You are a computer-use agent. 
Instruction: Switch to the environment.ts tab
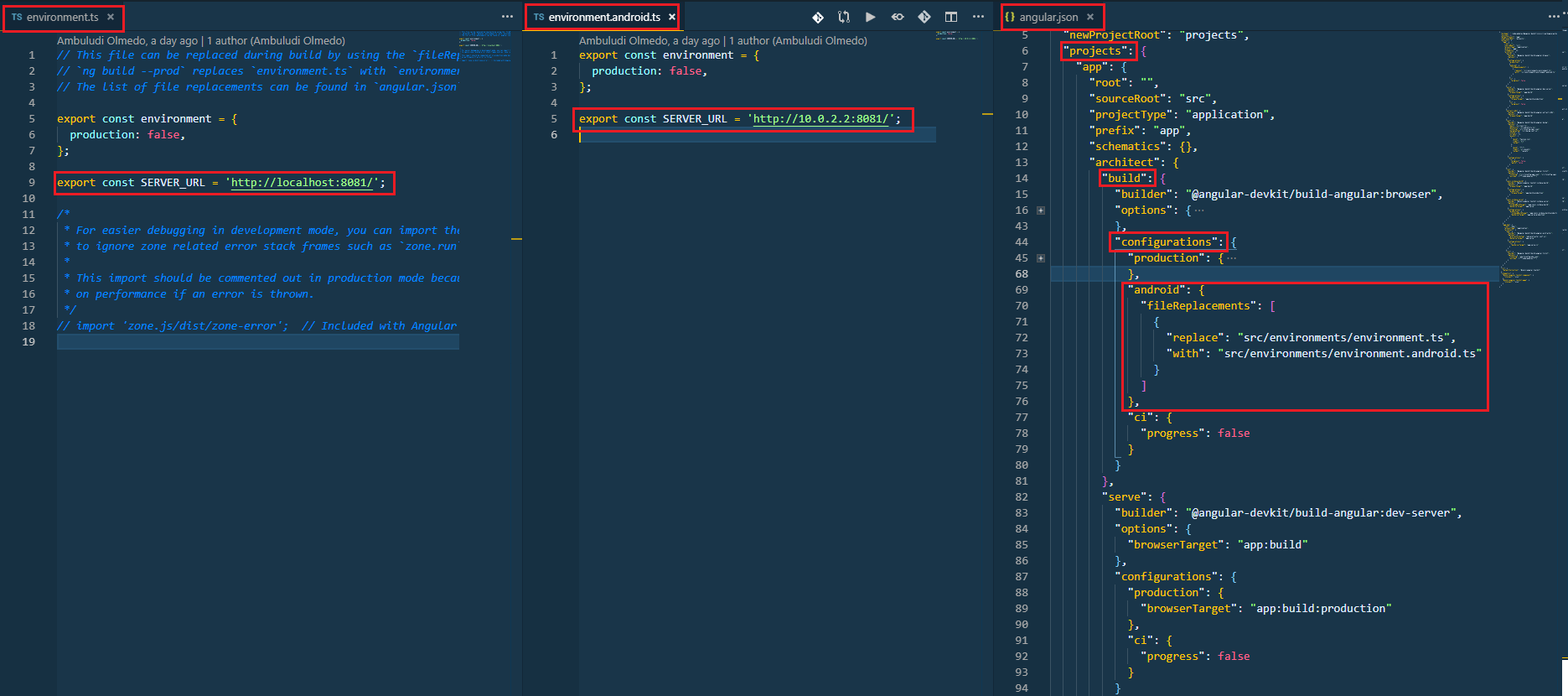pos(62,17)
